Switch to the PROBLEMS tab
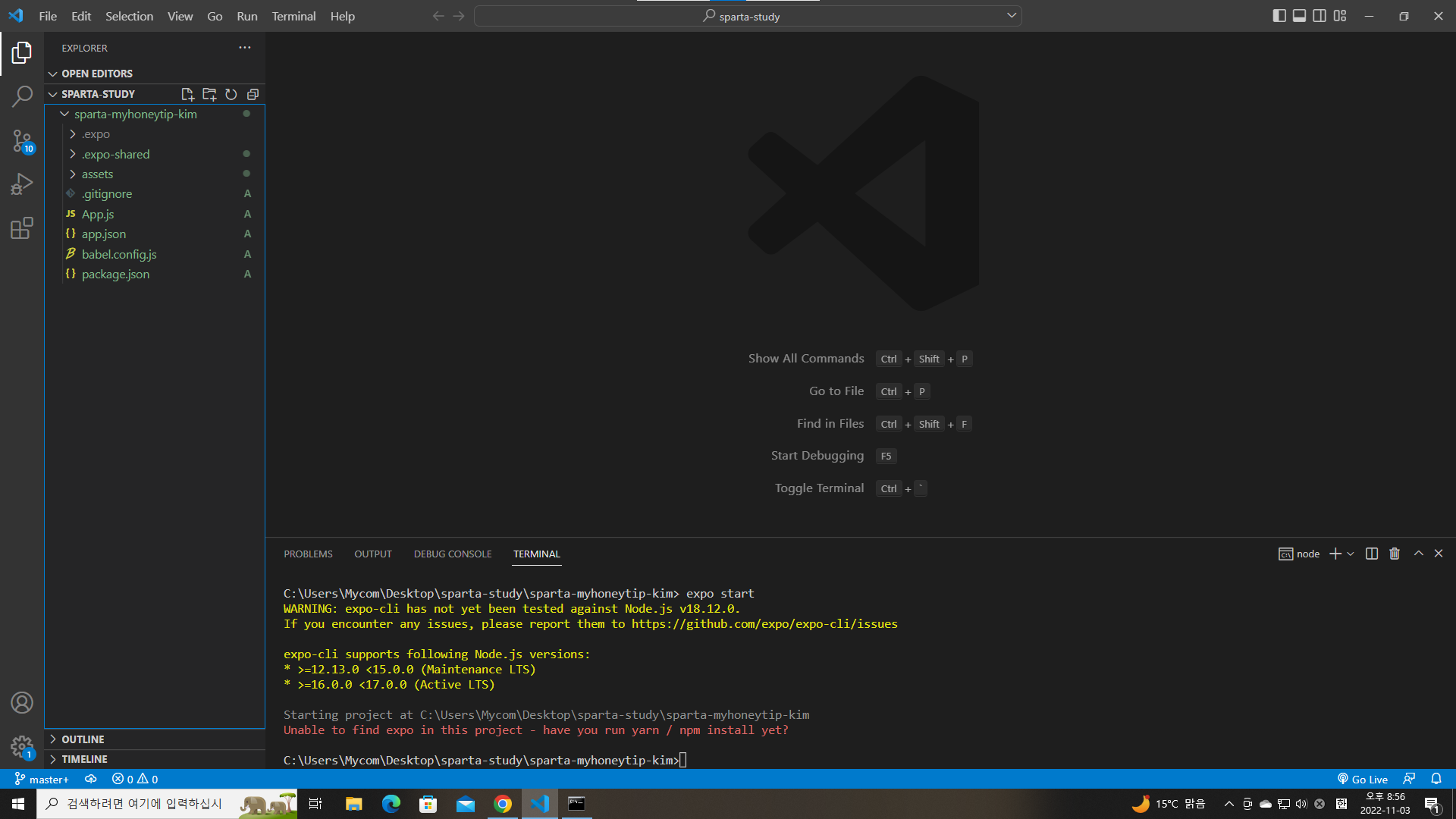This screenshot has height=819, width=1456. (308, 554)
